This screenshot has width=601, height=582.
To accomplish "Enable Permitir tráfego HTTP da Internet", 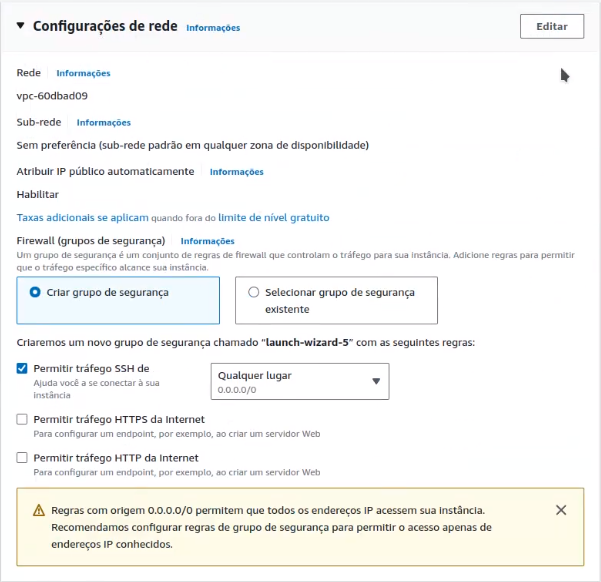I will [x=22, y=457].
